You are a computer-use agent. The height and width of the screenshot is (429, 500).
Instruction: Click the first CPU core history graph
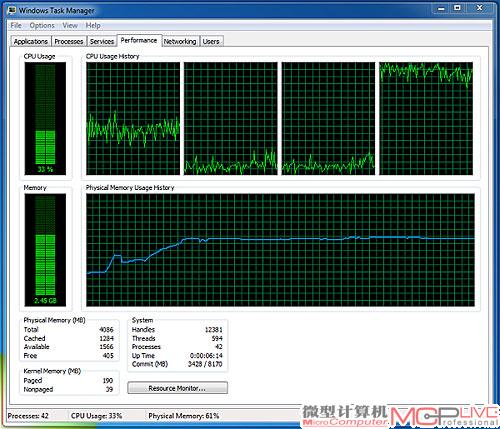click(133, 118)
